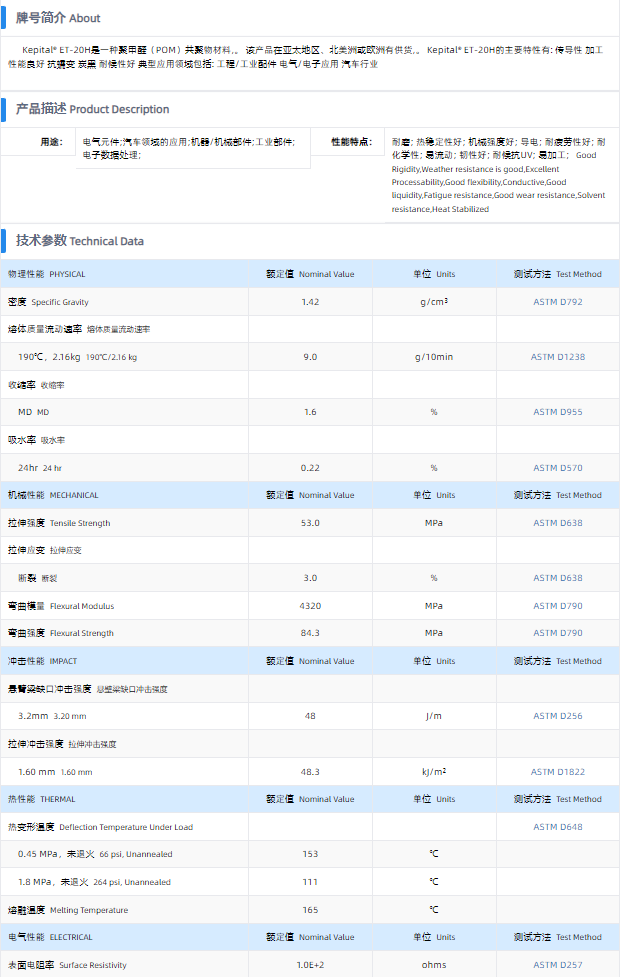This screenshot has width=620, height=977.
Task: Click the ASTM D570 water absorption link
Action: 557,468
